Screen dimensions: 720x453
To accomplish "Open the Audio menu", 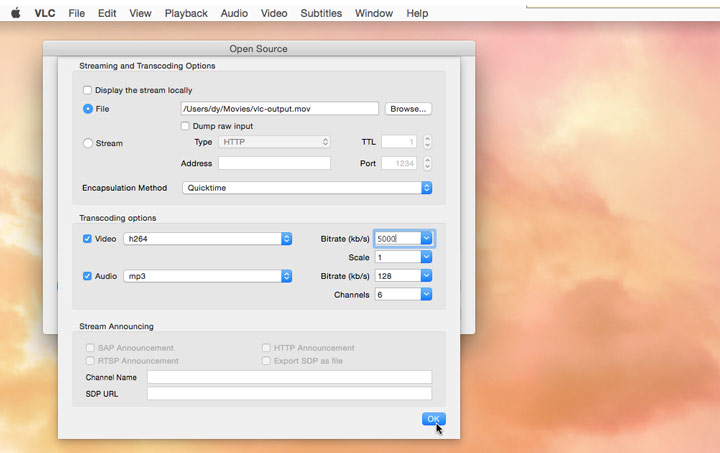I will [x=234, y=13].
